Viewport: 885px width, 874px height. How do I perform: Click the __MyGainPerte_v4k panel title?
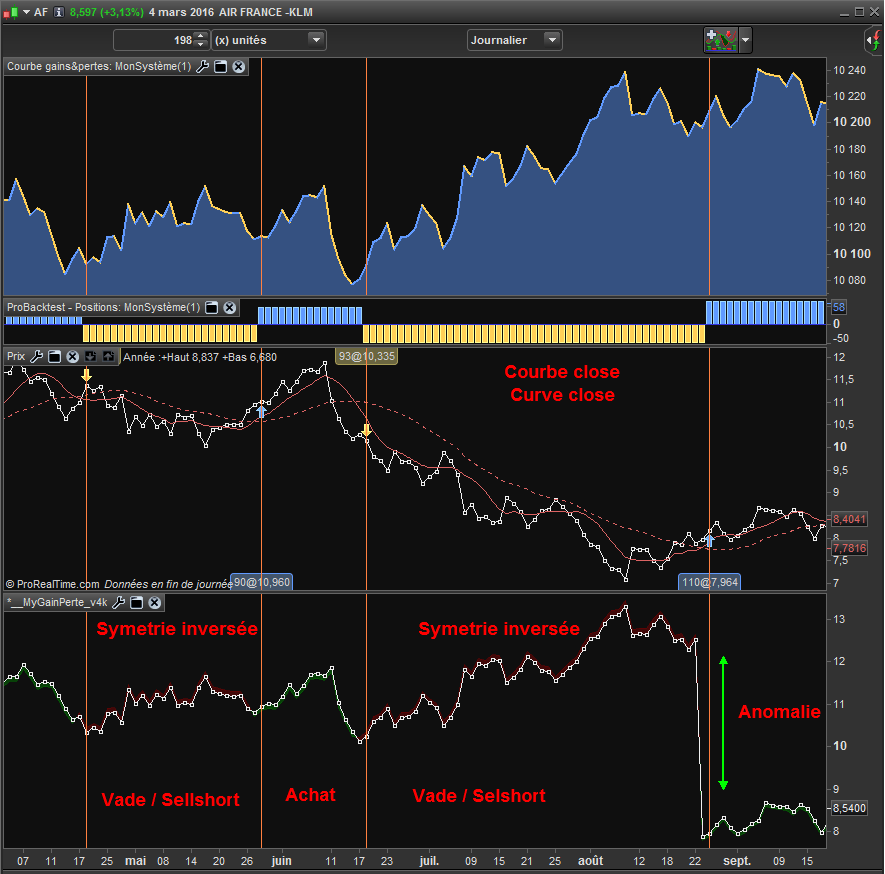(x=57, y=603)
